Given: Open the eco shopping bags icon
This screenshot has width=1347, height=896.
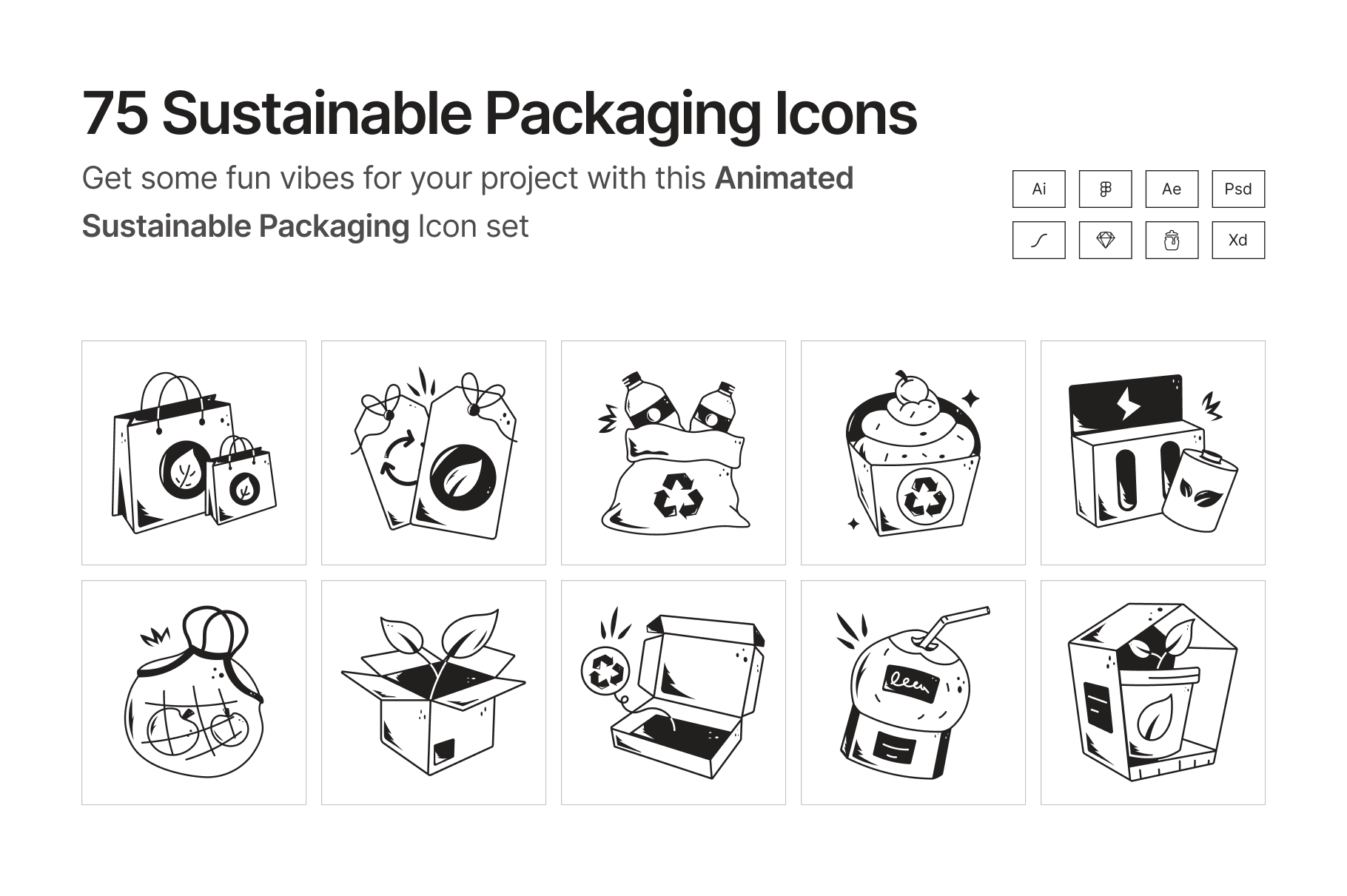Looking at the screenshot, I should pyautogui.click(x=194, y=453).
